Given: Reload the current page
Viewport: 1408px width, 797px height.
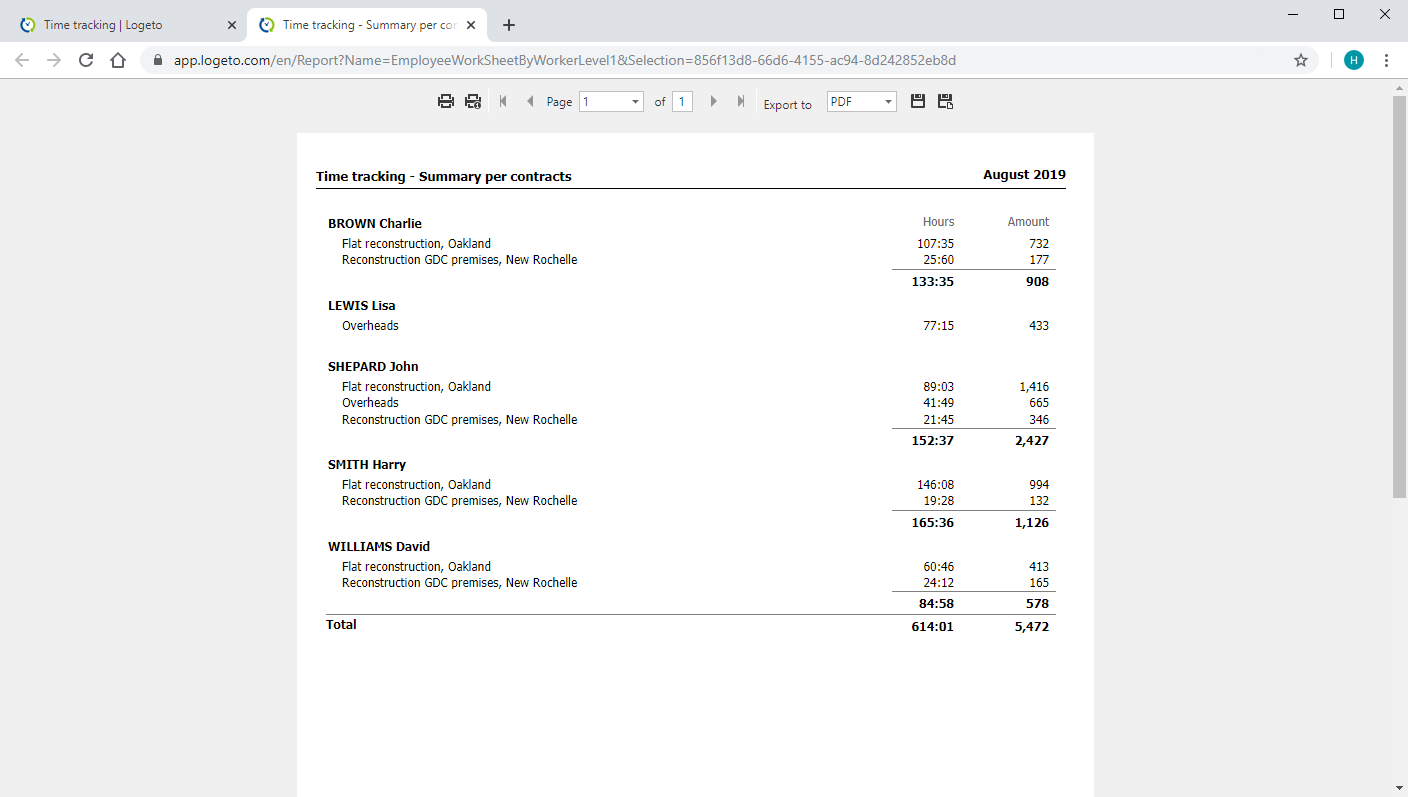Looking at the screenshot, I should (86, 60).
